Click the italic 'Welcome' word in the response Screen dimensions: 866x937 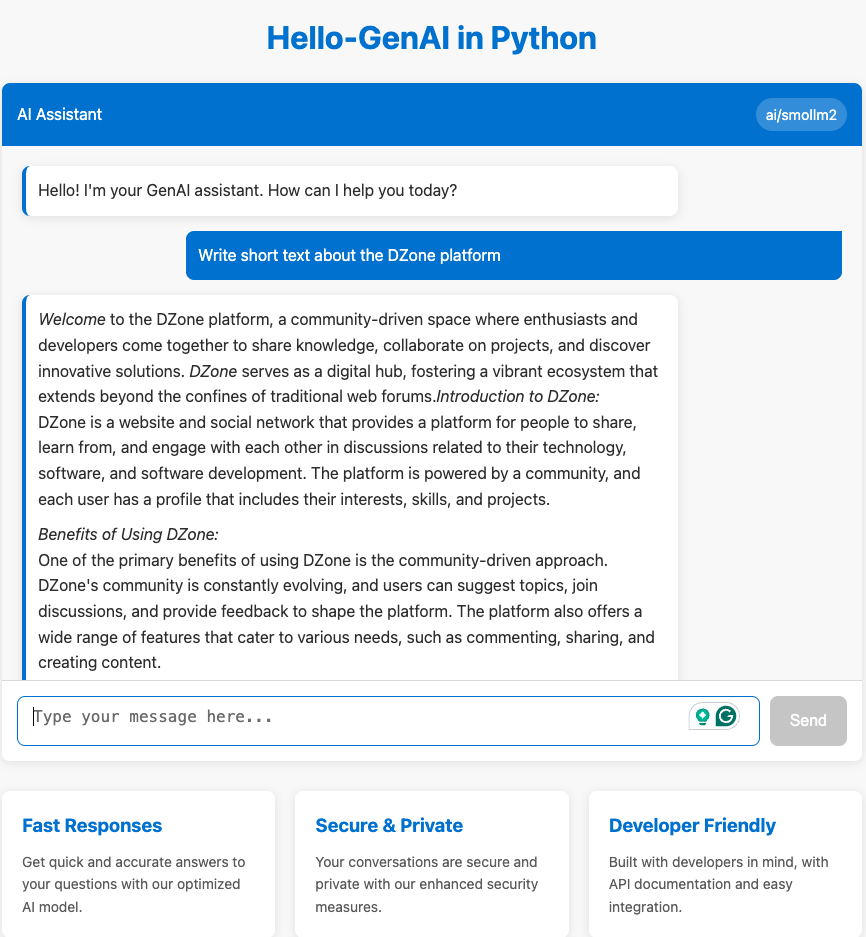tap(72, 320)
